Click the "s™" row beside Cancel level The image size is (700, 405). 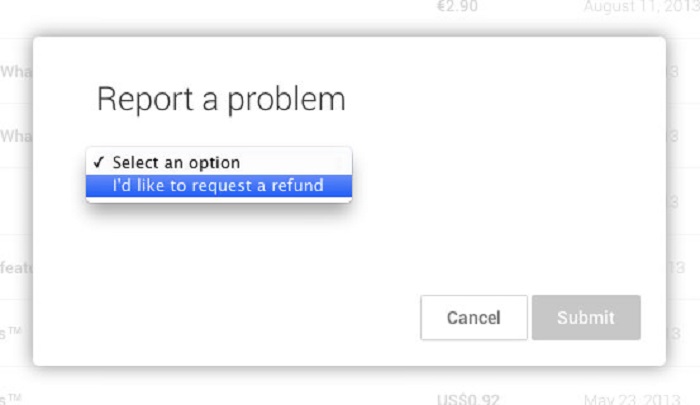tap(11, 333)
